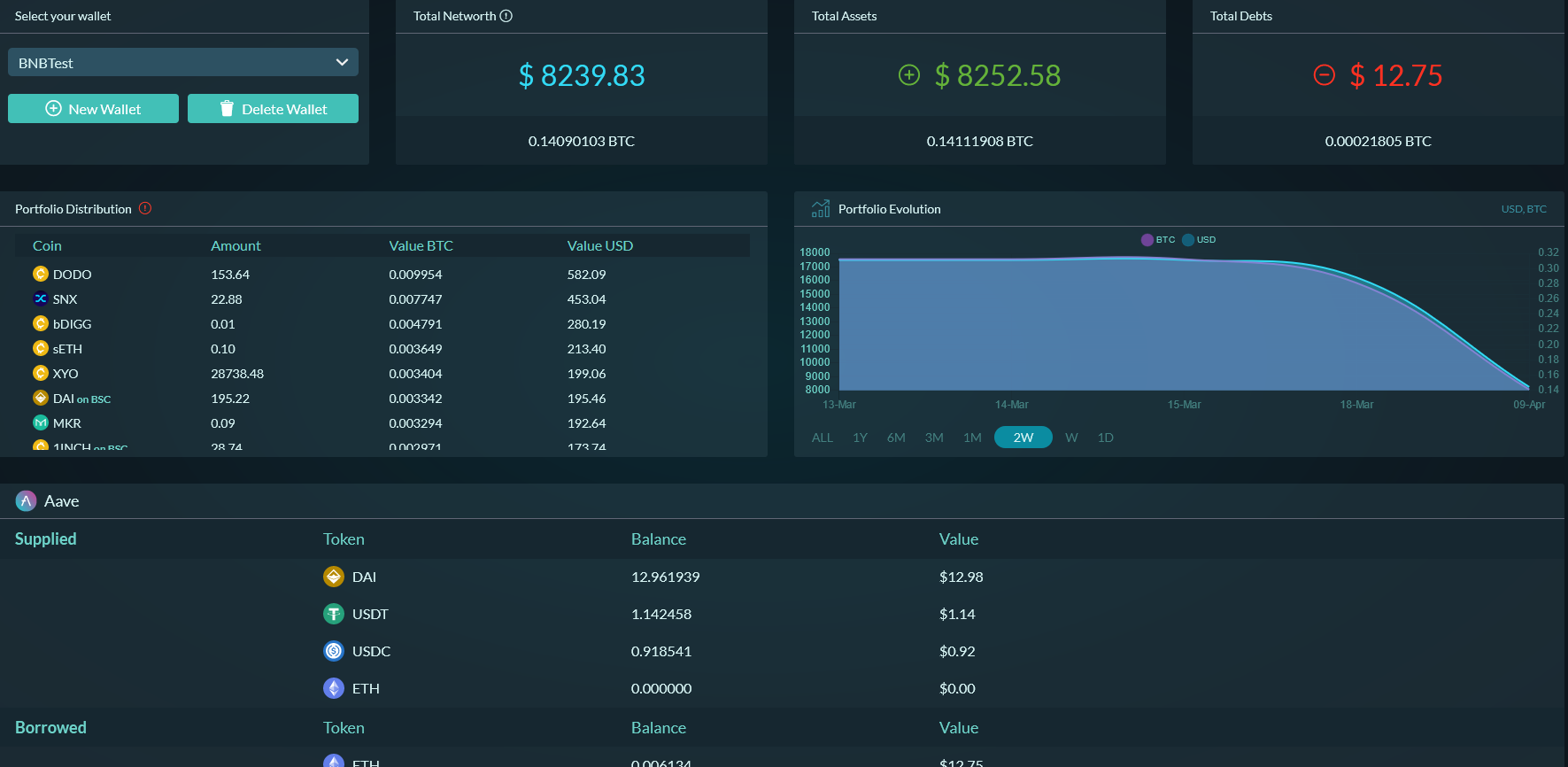
Task: Click the Borrowed section label
Action: click(x=50, y=727)
